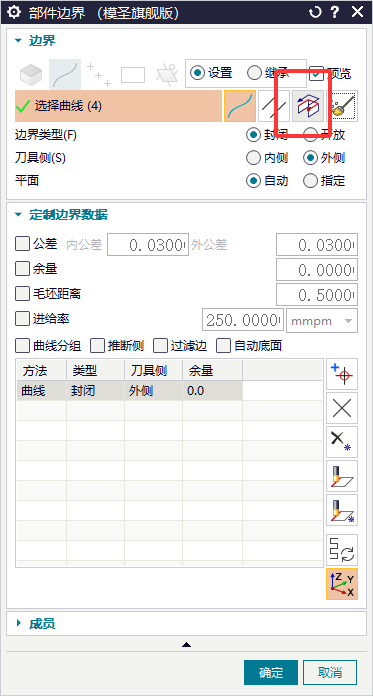
Task: Click the 取消 button
Action: [330, 672]
